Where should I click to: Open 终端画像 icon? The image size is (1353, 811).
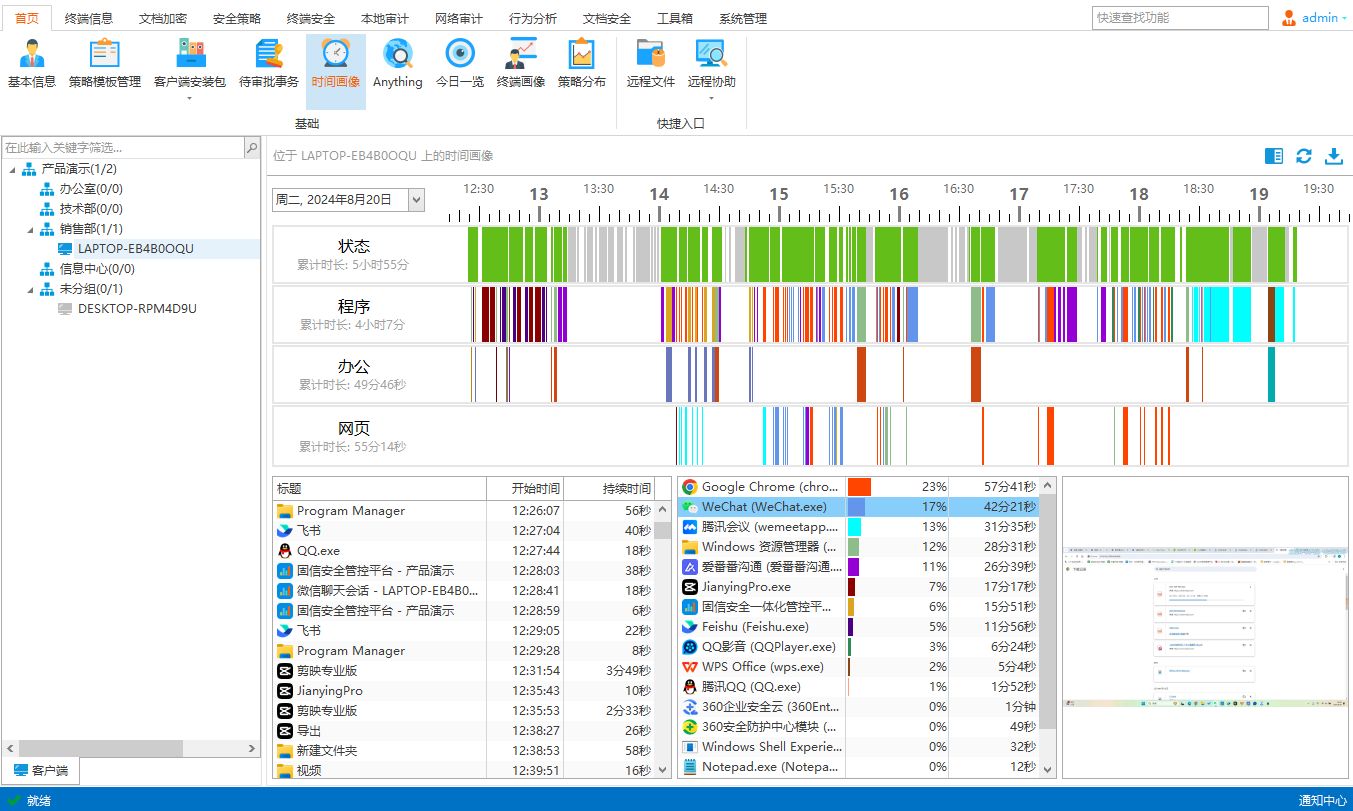pos(521,53)
